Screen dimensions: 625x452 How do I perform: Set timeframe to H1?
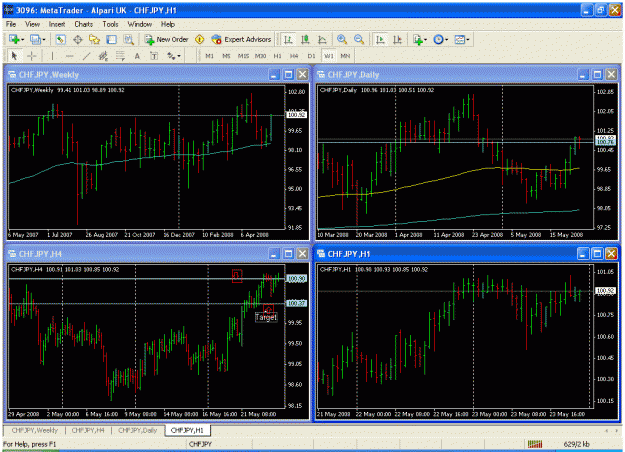(x=277, y=56)
